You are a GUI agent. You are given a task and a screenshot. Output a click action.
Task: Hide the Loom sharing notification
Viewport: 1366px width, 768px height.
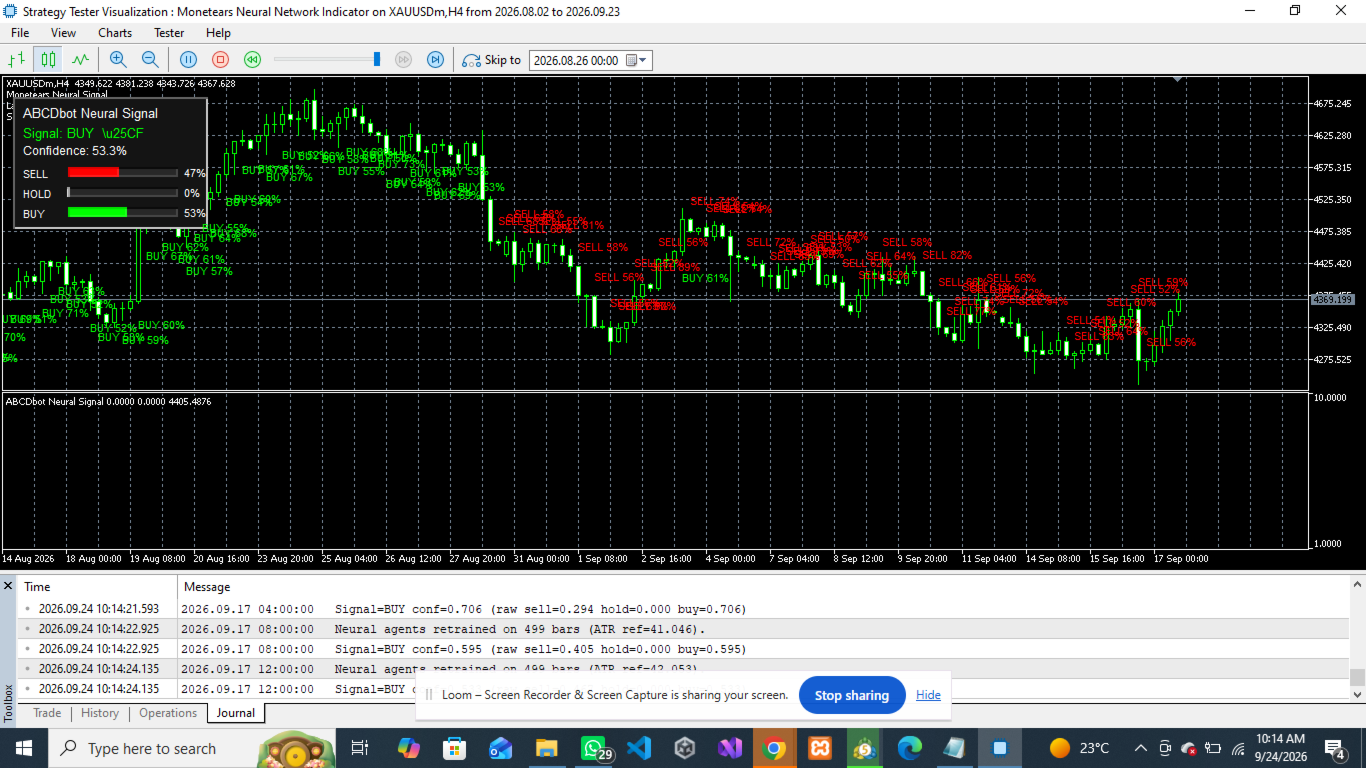(x=928, y=695)
